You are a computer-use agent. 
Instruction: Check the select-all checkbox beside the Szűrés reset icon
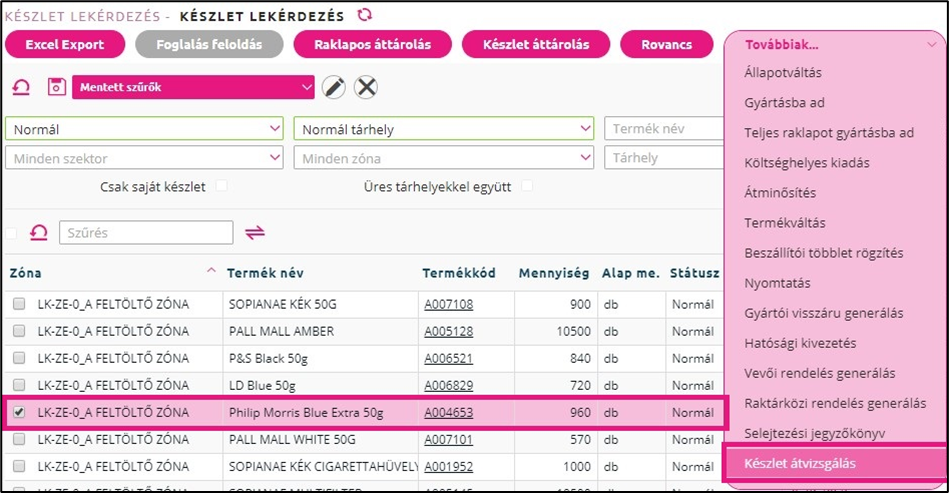click(x=11, y=233)
